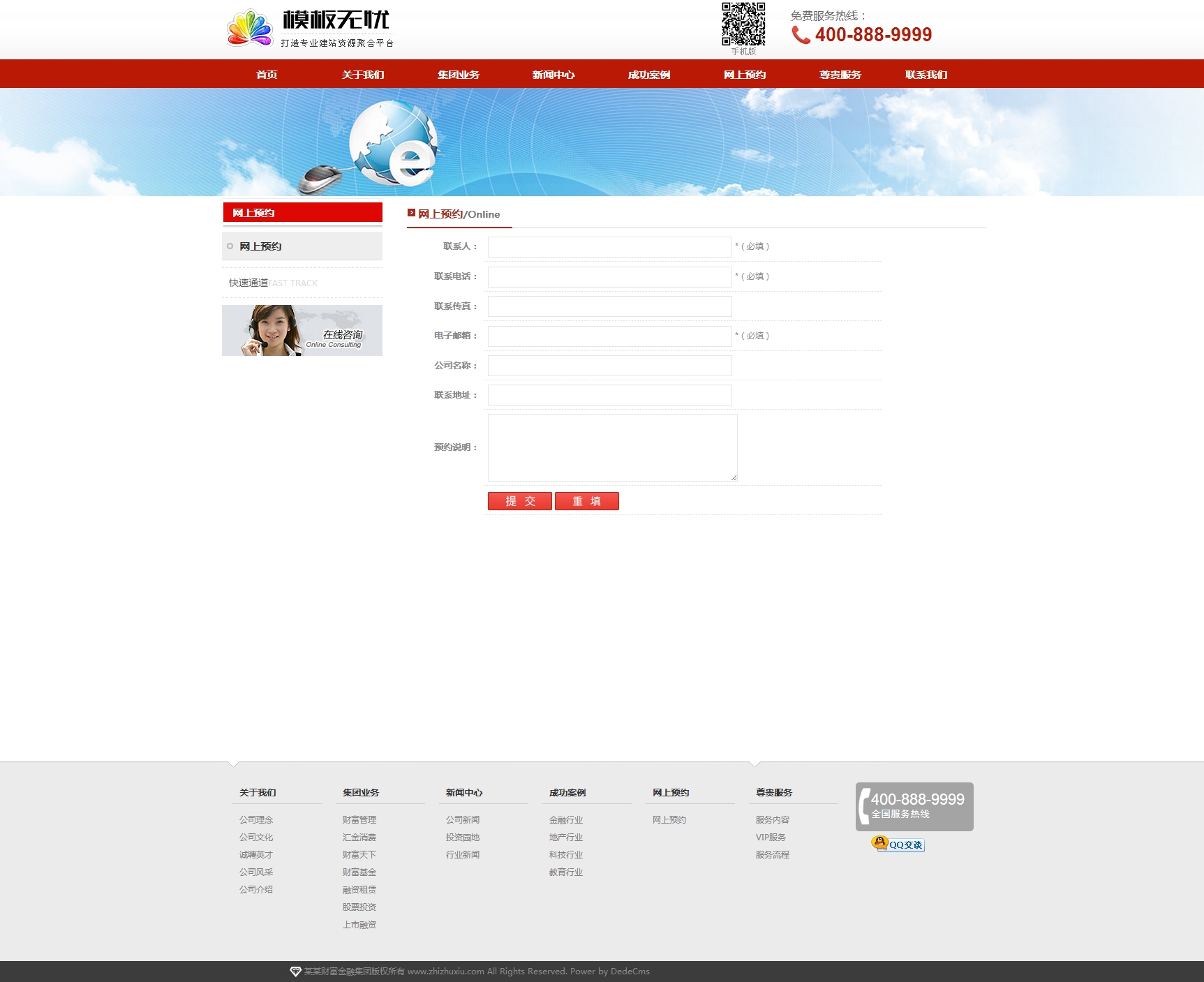Screen dimensions: 1204x982
Task: Focus the 联系人 contact name field
Action: pos(609,247)
